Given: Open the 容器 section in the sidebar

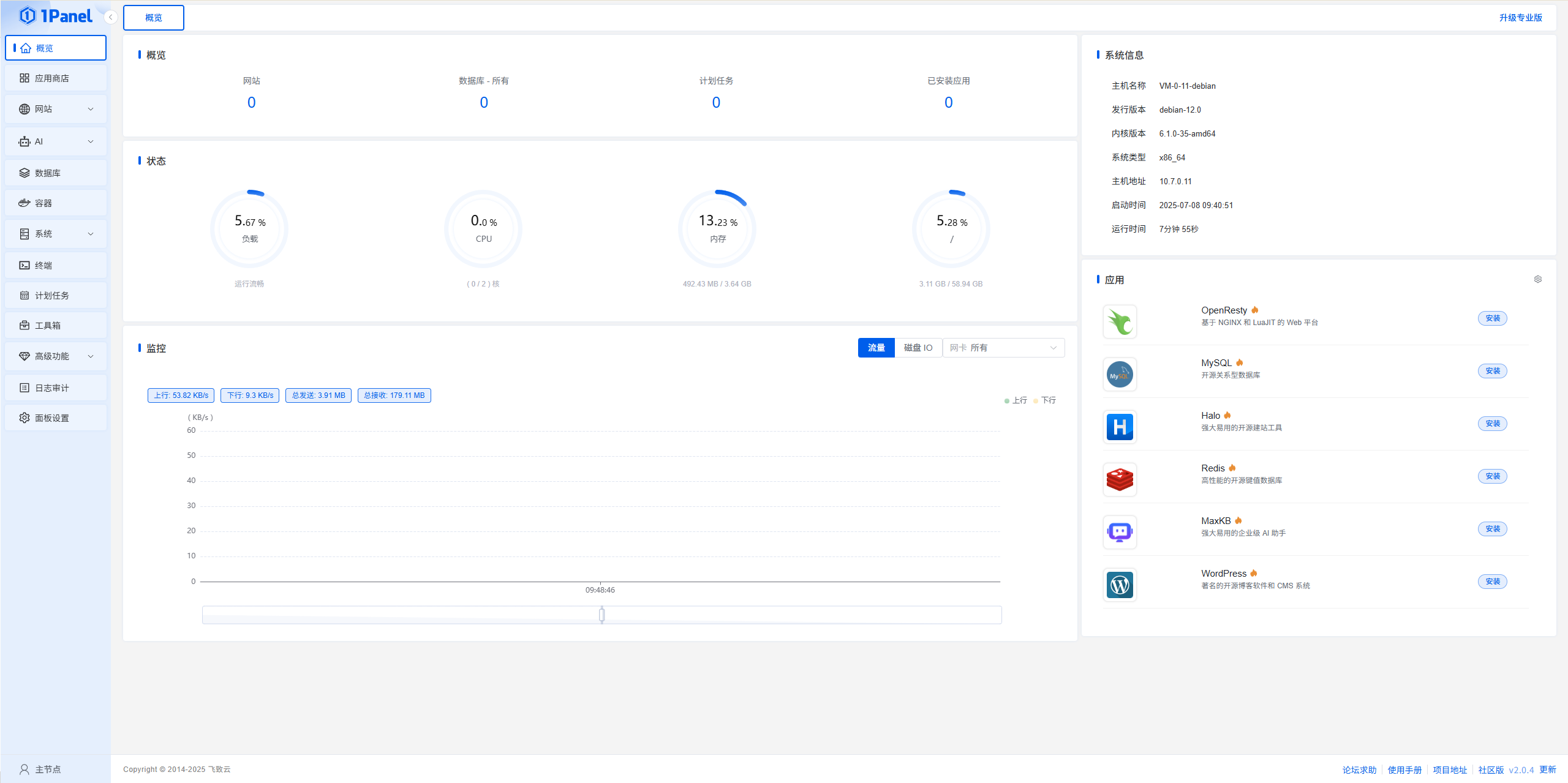Looking at the screenshot, I should coord(55,203).
